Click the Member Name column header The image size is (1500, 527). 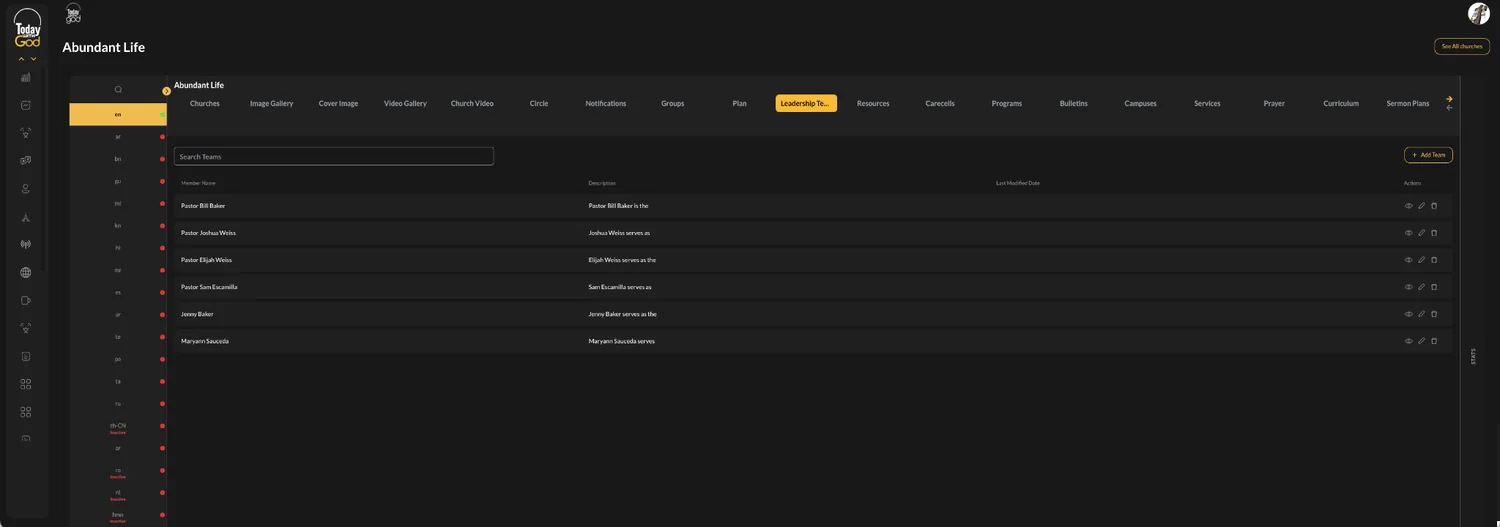(198, 183)
